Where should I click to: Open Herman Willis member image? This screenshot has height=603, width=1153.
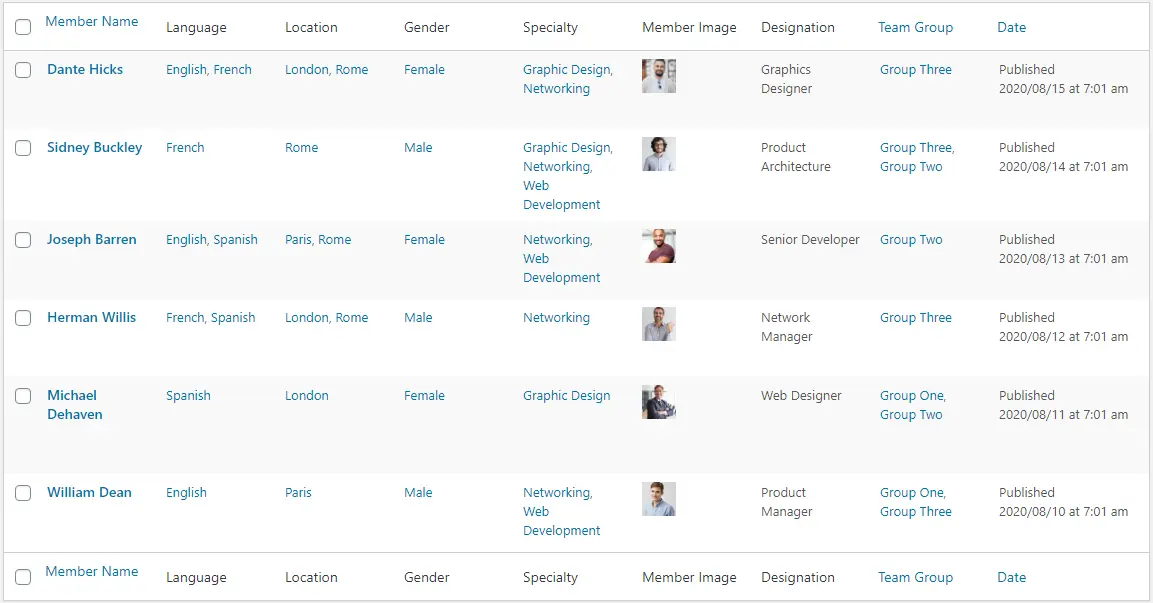point(658,324)
